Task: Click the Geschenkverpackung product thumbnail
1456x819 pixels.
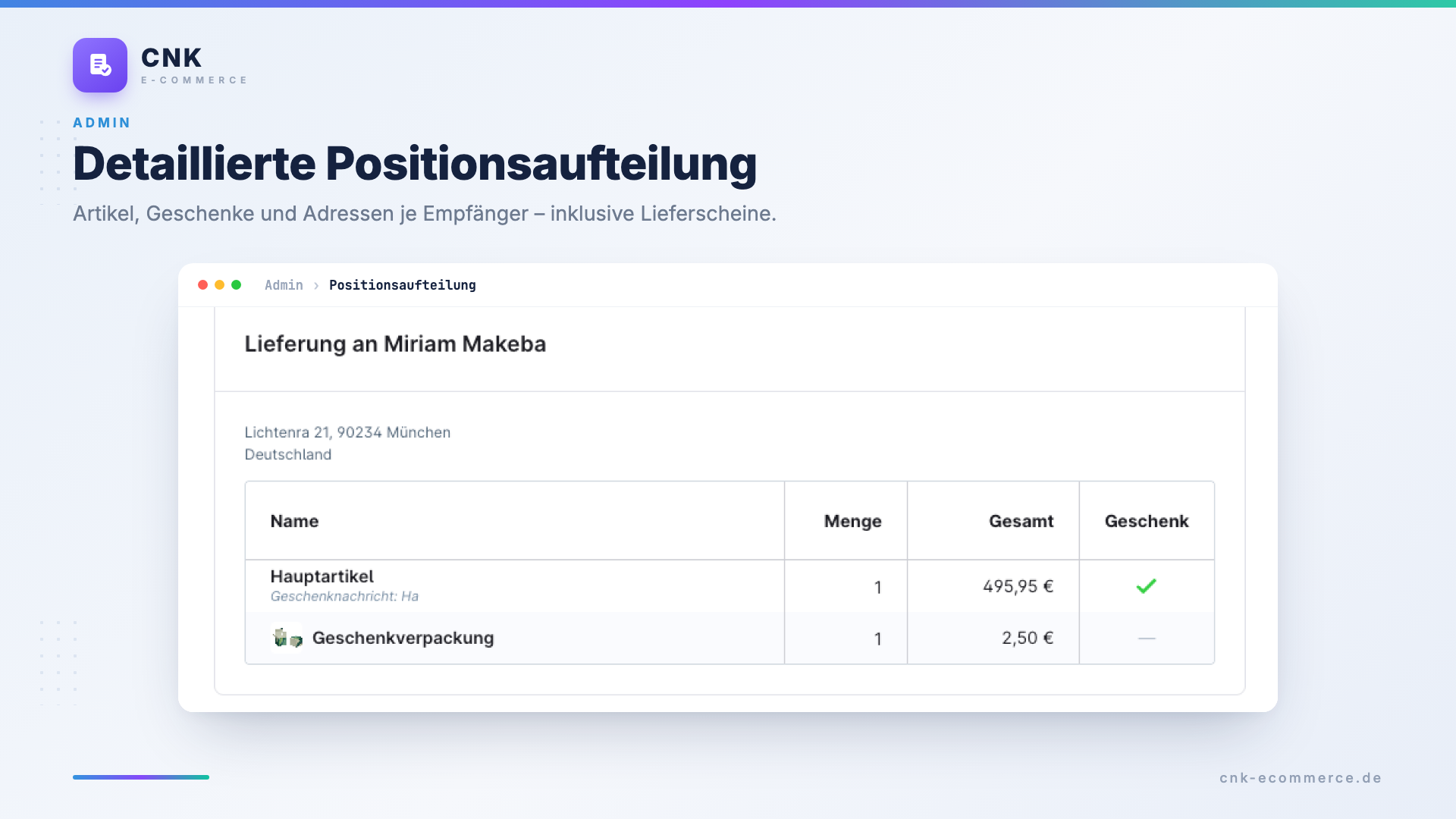Action: point(287,638)
